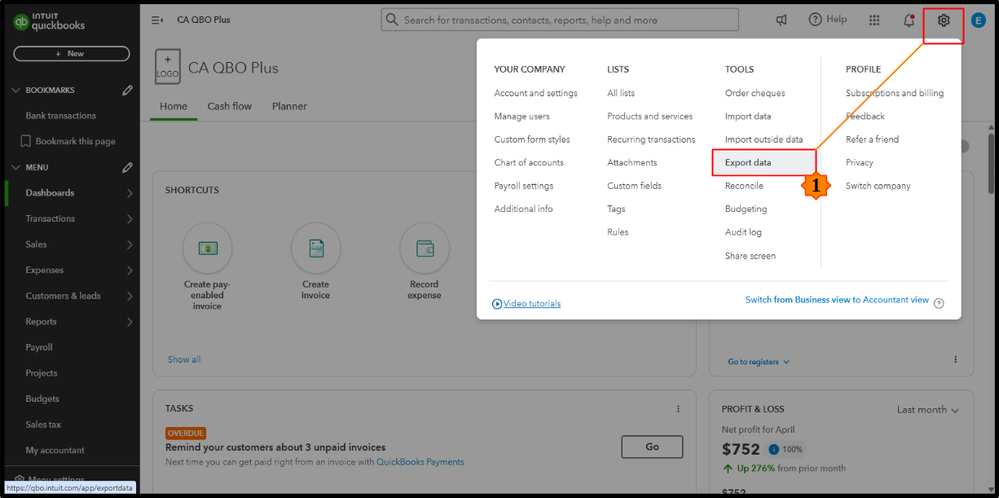The width and height of the screenshot is (999, 498).
Task: Click the + New button
Action: click(x=71, y=53)
